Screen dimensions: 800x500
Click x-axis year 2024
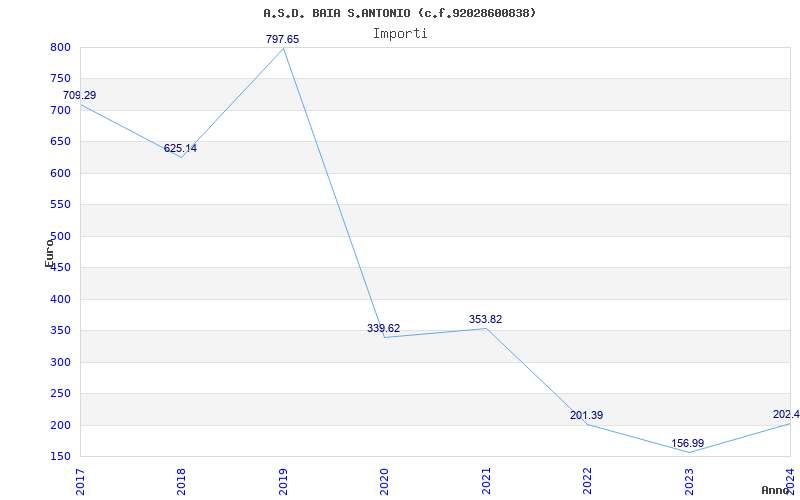790,482
